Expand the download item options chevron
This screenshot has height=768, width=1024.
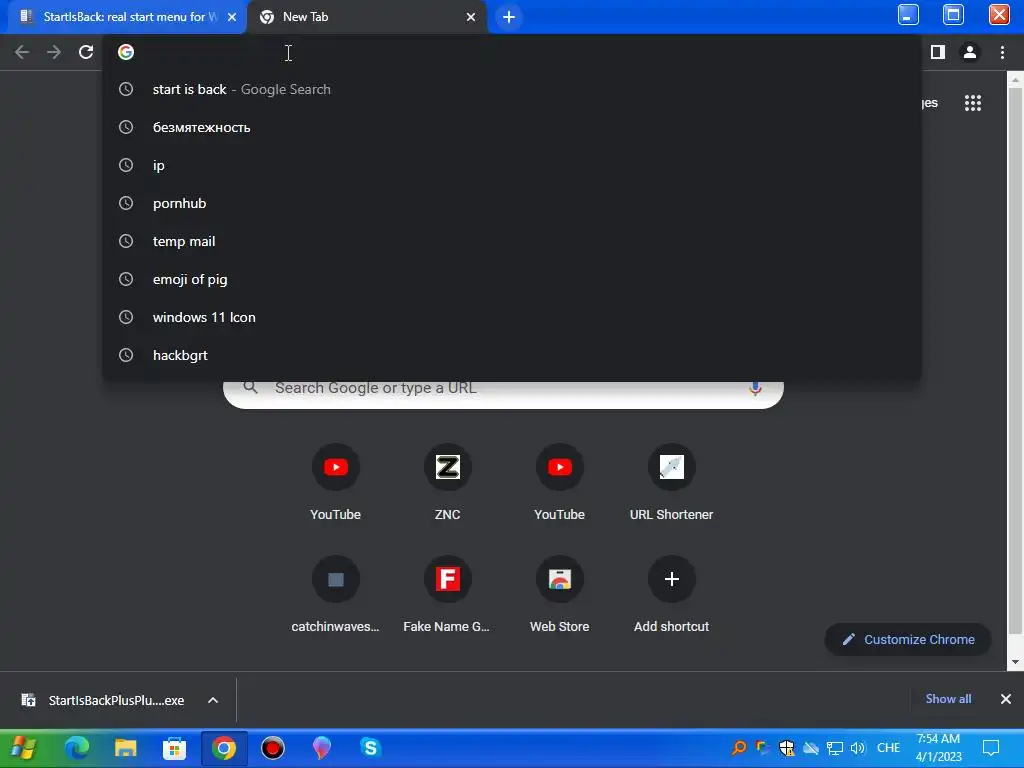click(213, 700)
